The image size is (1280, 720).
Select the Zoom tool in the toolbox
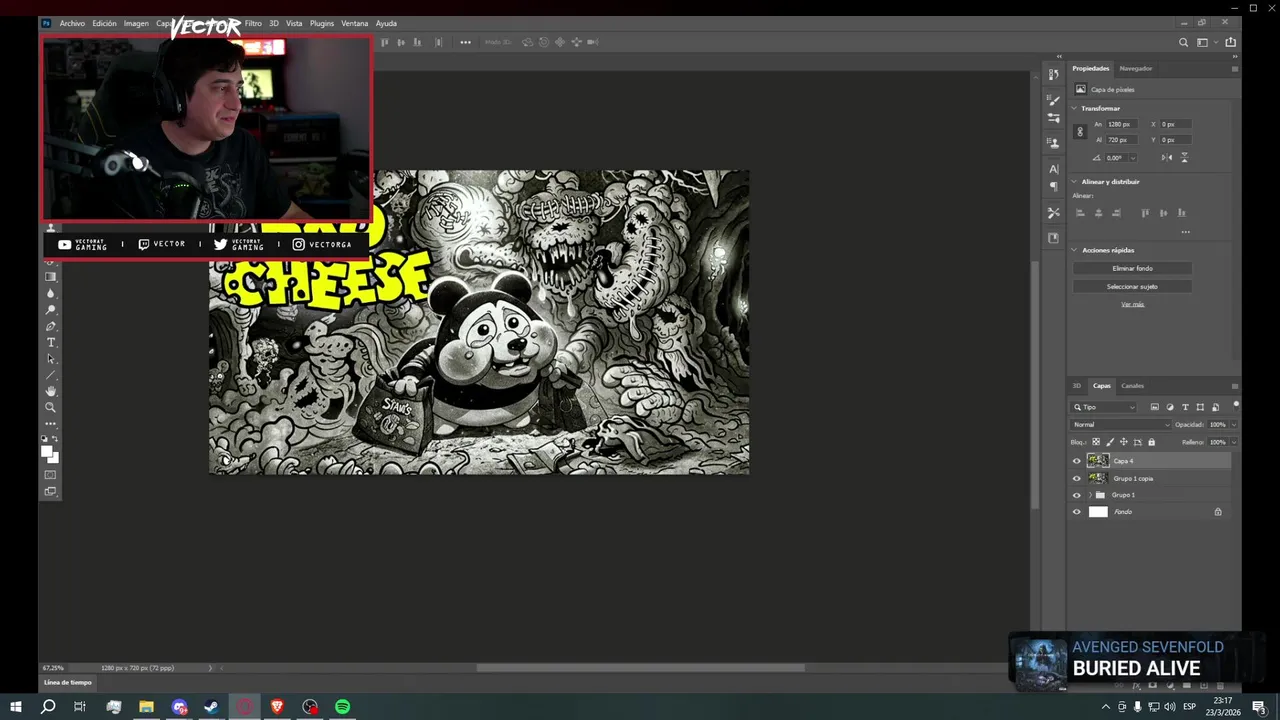point(50,407)
